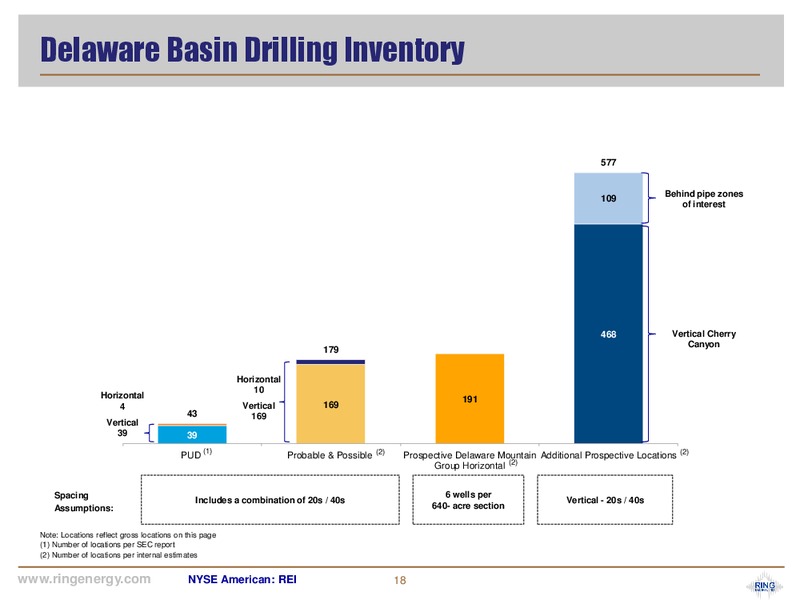Click the Behind pipe zones of interest label
This screenshot has height=600, width=800.
coord(704,198)
